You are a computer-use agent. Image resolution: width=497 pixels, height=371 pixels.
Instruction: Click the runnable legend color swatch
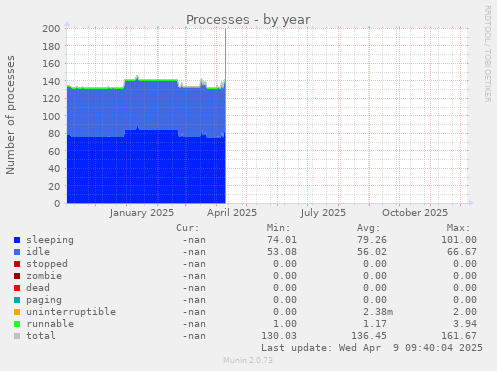[x=17, y=324]
